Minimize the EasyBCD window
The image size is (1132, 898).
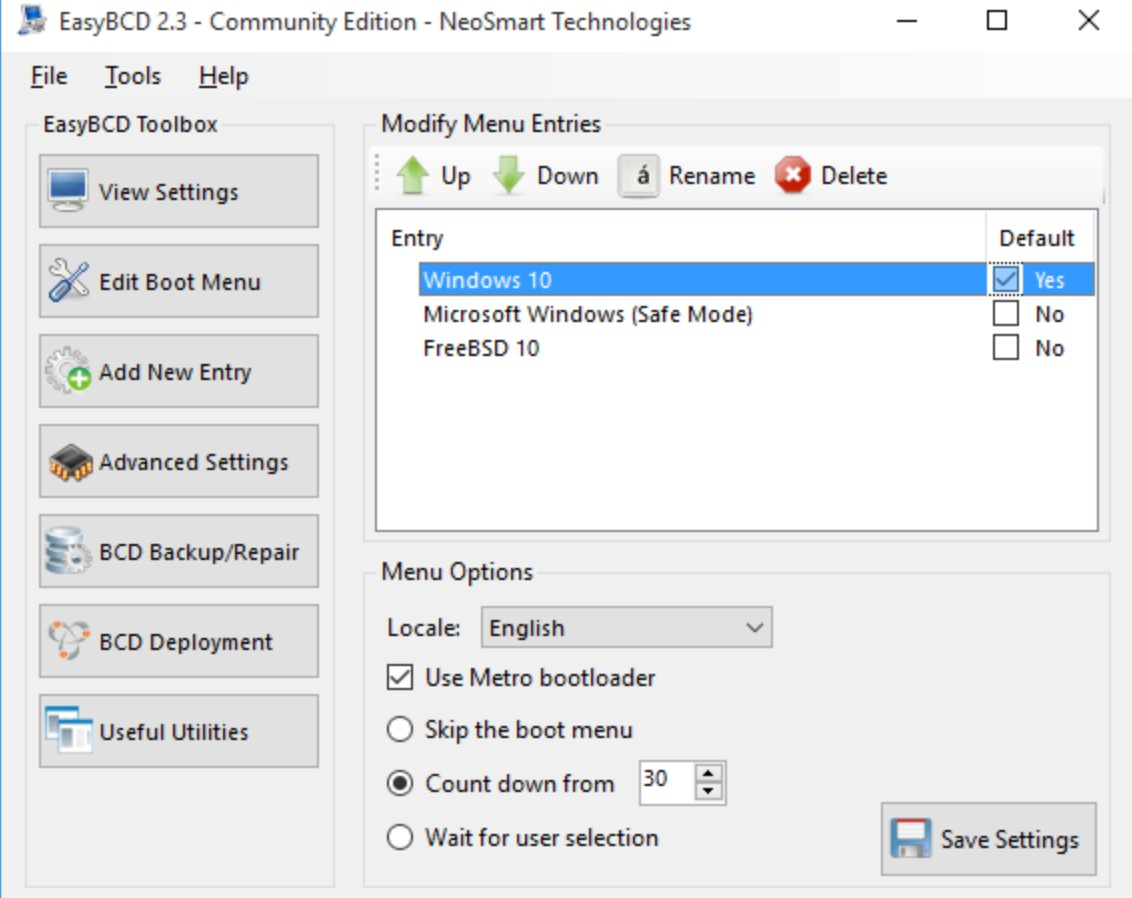(907, 21)
